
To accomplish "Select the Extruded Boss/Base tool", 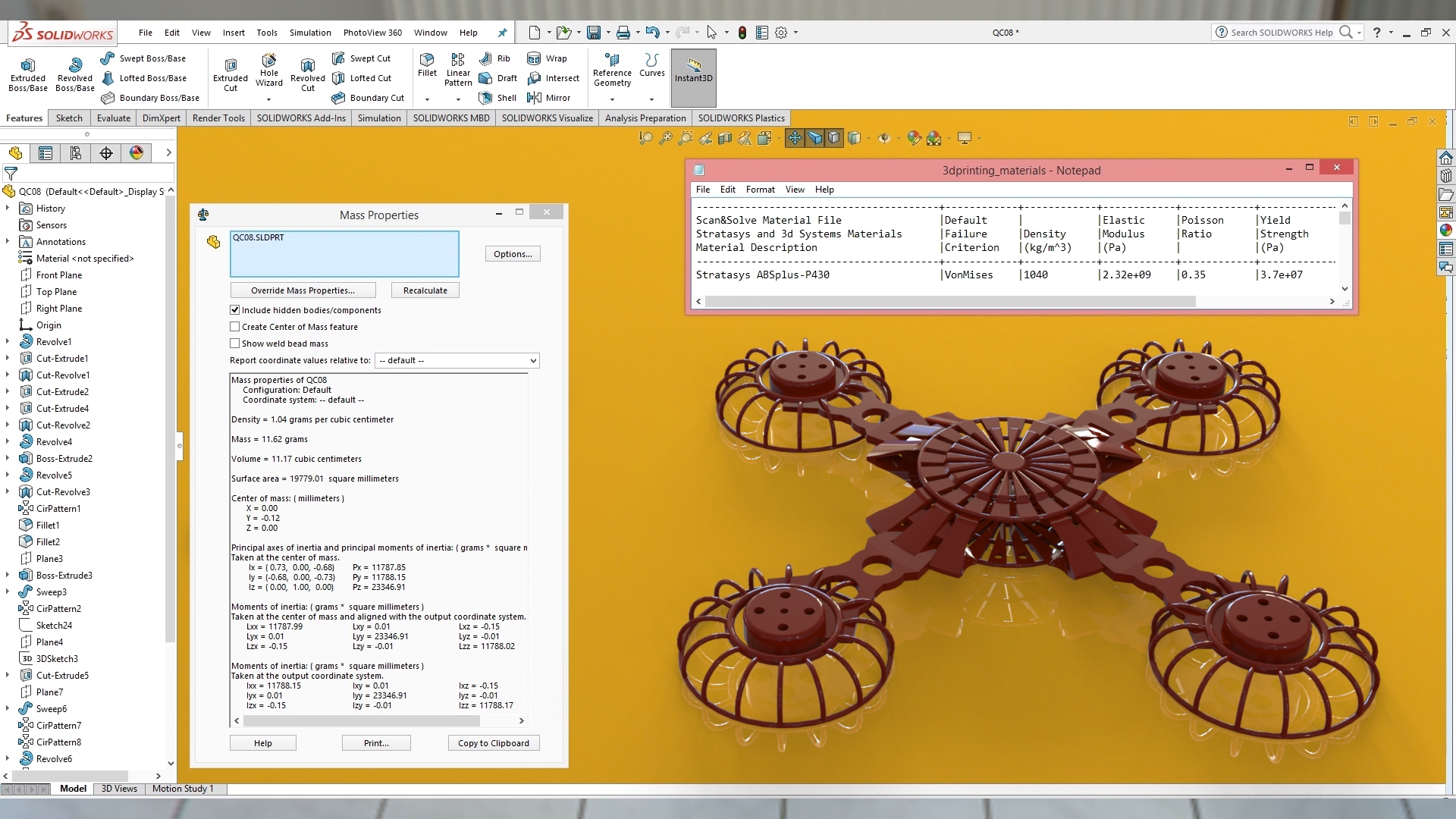I will pos(28,74).
